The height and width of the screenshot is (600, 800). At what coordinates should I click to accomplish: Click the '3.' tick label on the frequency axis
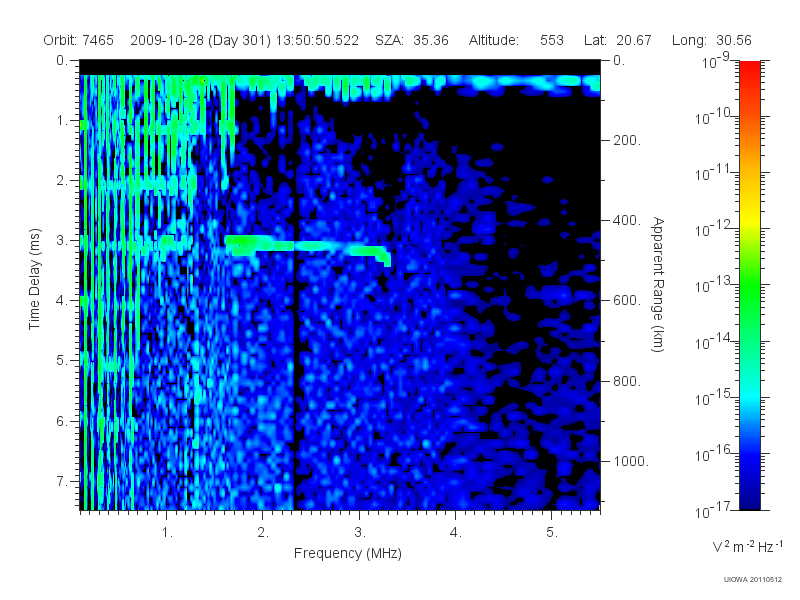click(360, 533)
